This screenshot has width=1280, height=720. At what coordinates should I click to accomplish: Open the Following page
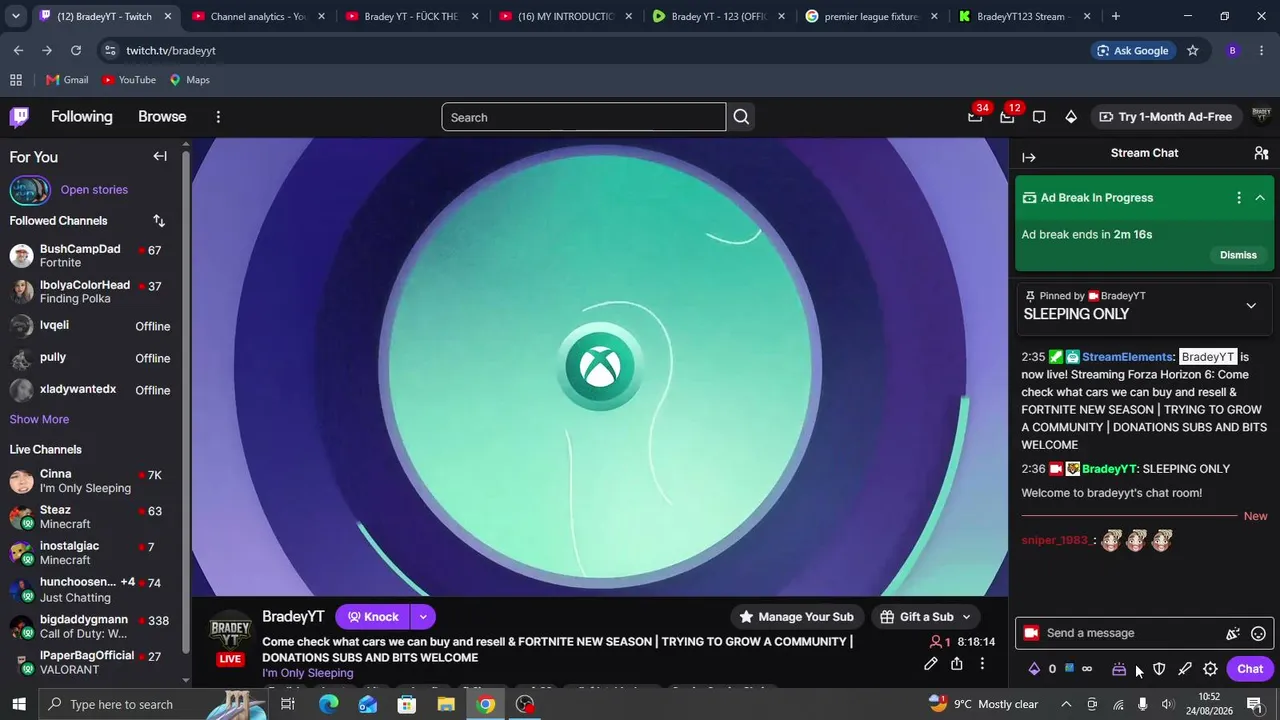[82, 117]
